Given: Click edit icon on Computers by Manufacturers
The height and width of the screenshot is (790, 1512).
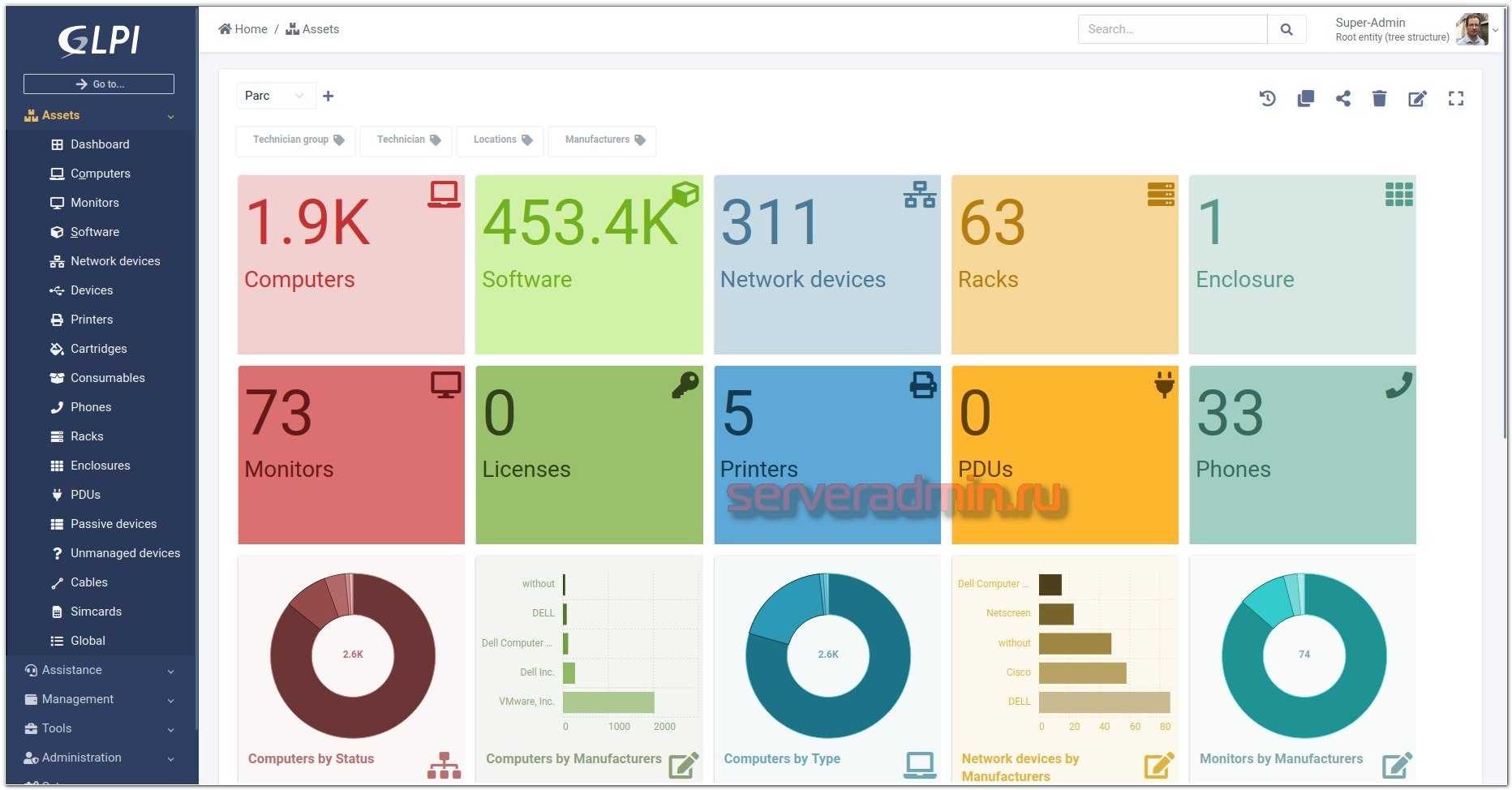Looking at the screenshot, I should click(684, 765).
